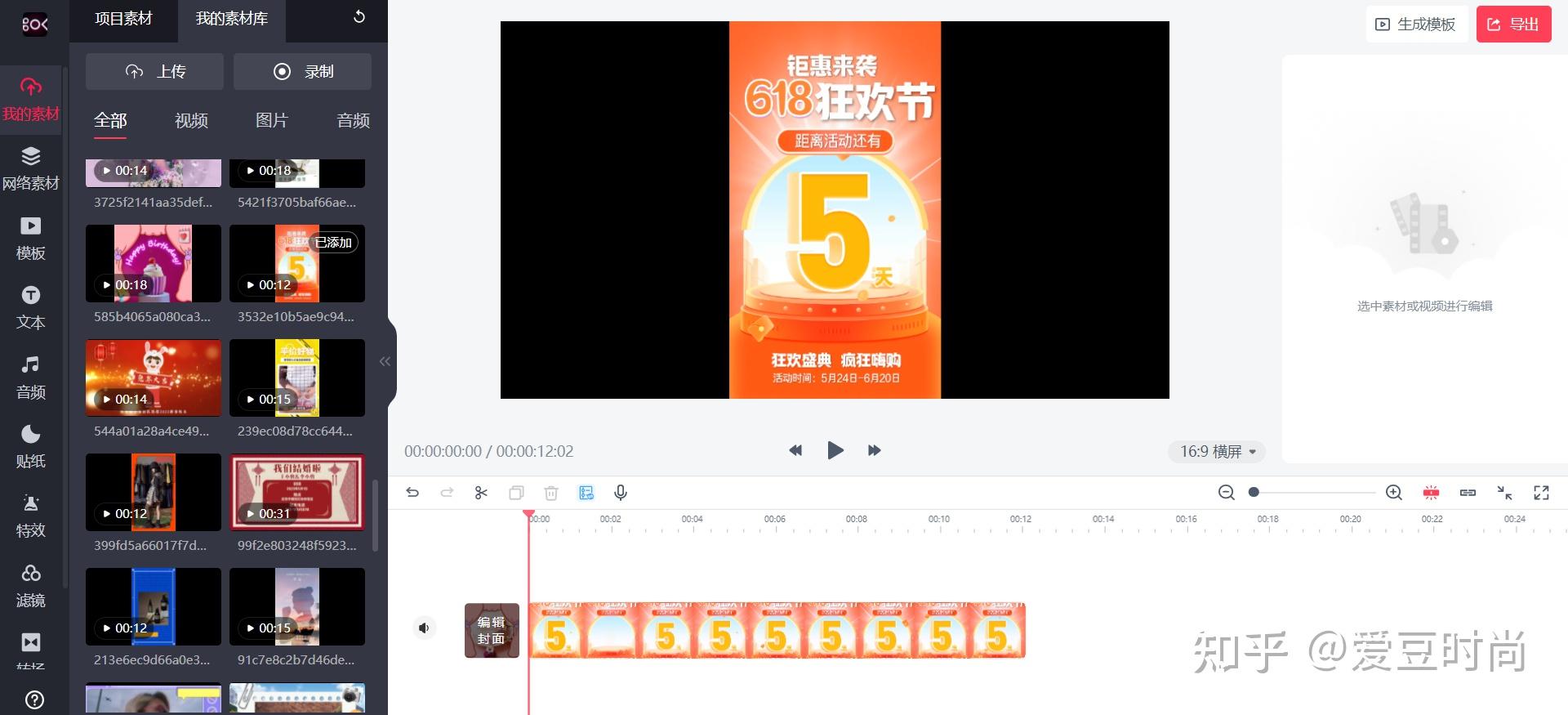The image size is (1568, 715).
Task: Click the material list scrollbar
Action: click(376, 516)
